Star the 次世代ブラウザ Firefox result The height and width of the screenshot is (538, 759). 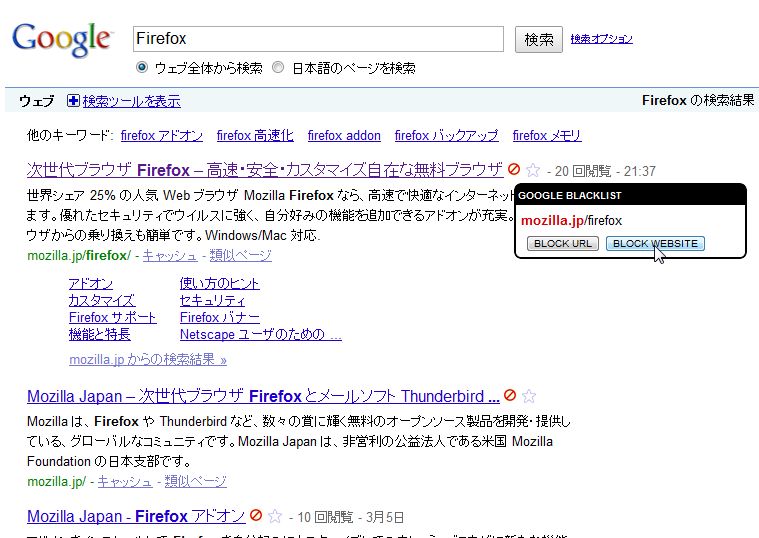click(x=533, y=170)
